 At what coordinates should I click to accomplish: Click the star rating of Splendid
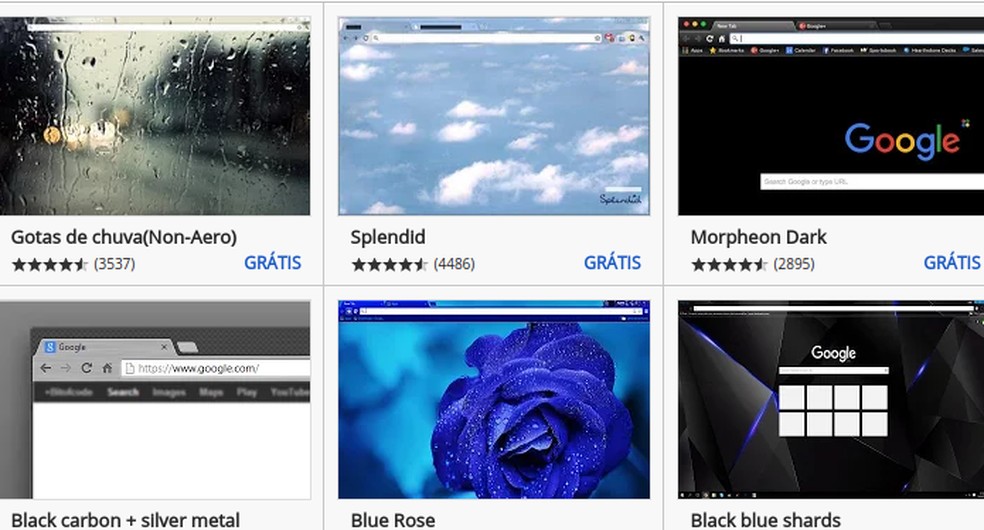tap(390, 264)
